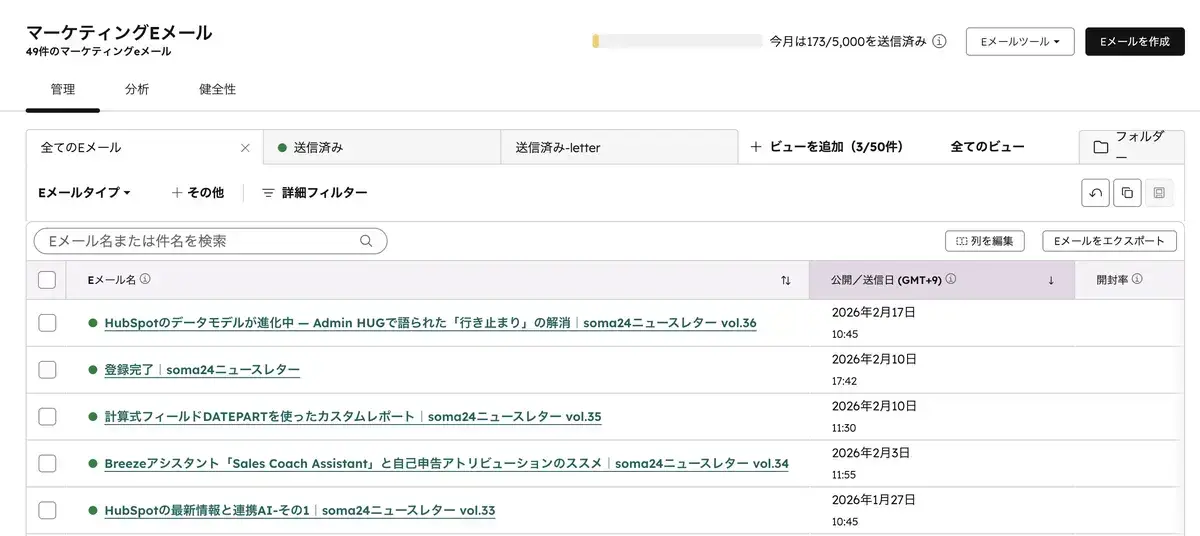
Task: Click the sort arrows in the Eメール名 column
Action: point(786,281)
